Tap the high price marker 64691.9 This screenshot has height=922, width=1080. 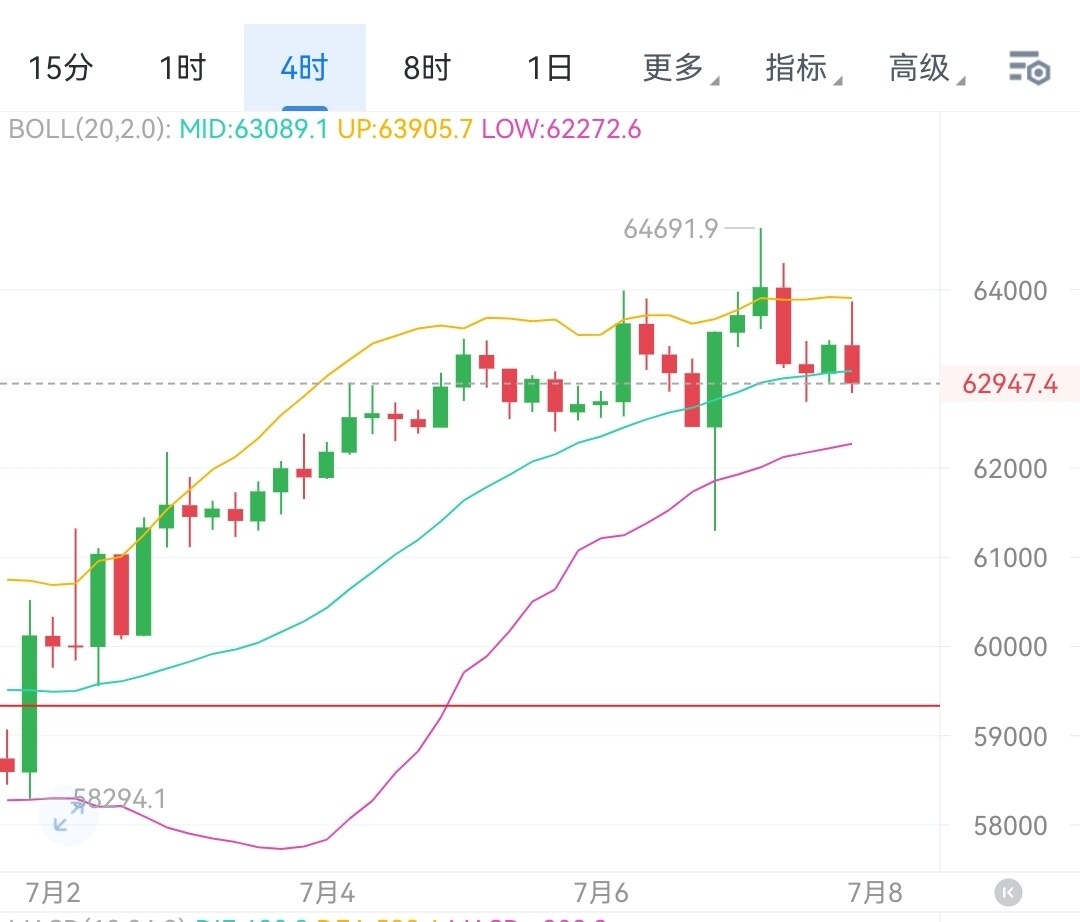coord(670,229)
